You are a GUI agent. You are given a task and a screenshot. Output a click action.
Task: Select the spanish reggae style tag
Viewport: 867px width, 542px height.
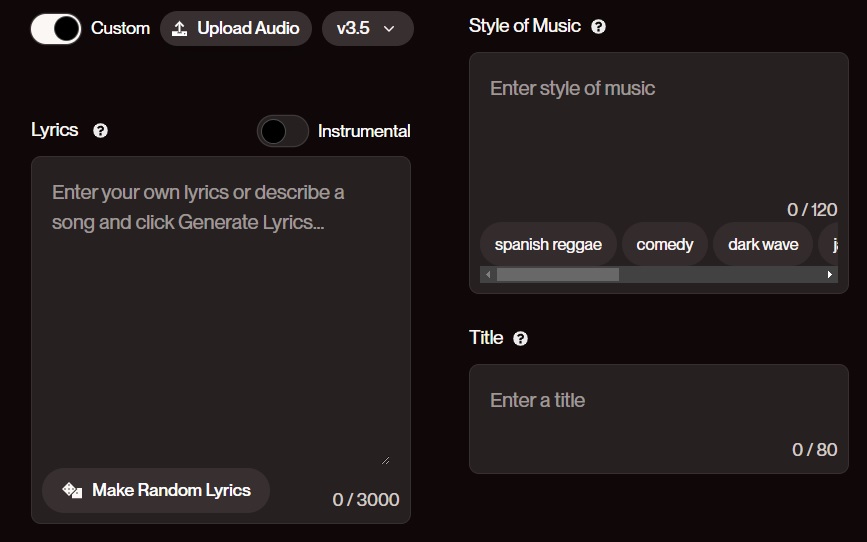click(x=548, y=244)
